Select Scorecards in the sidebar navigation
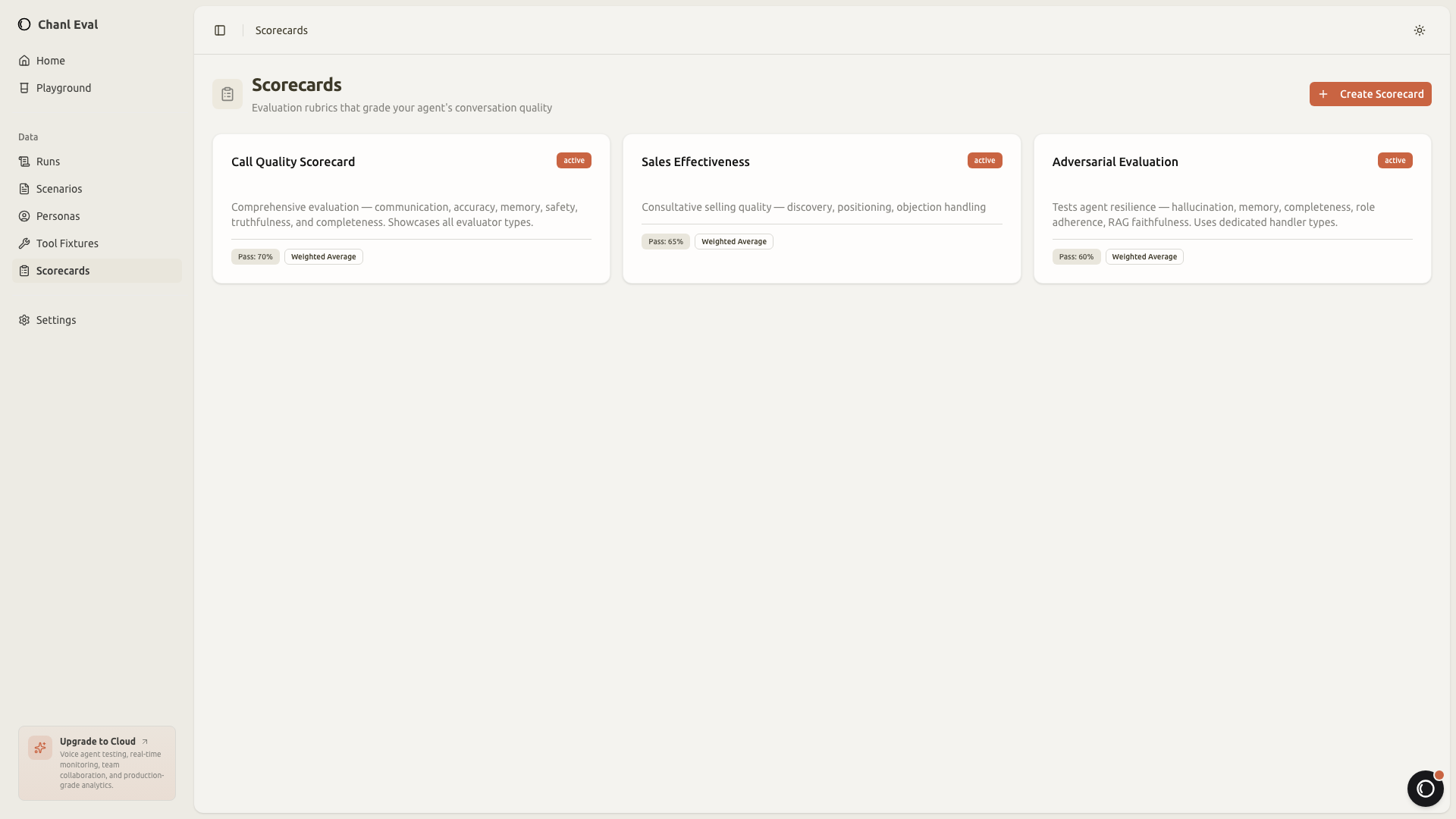The height and width of the screenshot is (819, 1456). (x=64, y=271)
